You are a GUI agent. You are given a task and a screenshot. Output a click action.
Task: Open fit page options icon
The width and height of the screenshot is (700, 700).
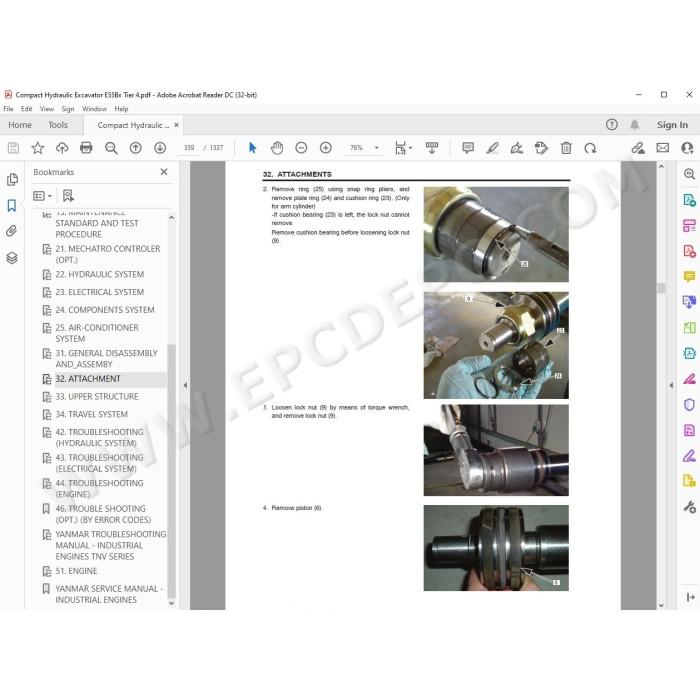pos(403,148)
